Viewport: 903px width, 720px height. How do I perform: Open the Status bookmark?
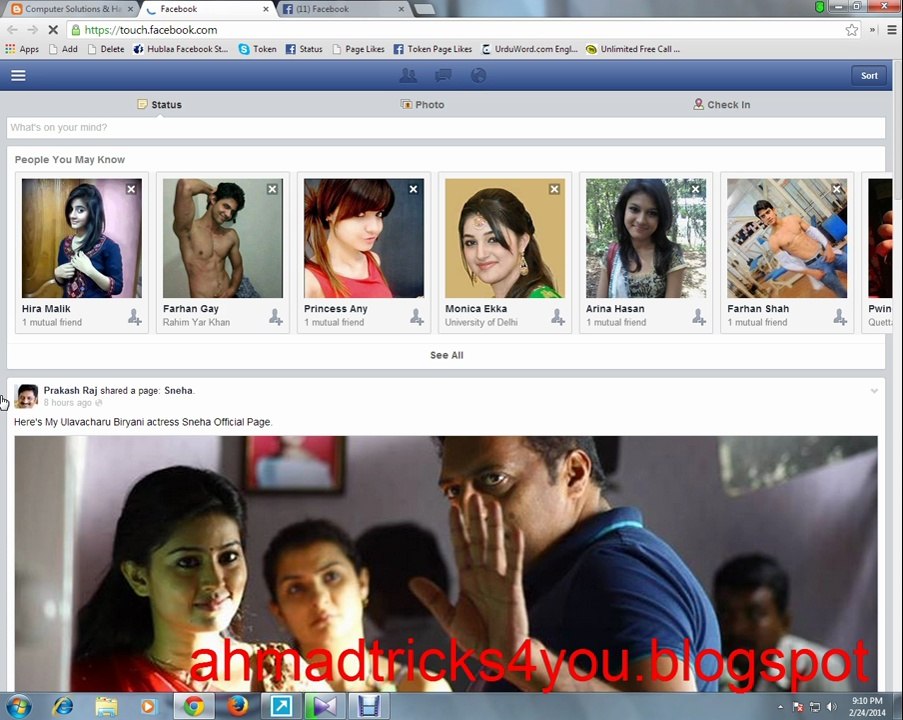pyautogui.click(x=304, y=49)
